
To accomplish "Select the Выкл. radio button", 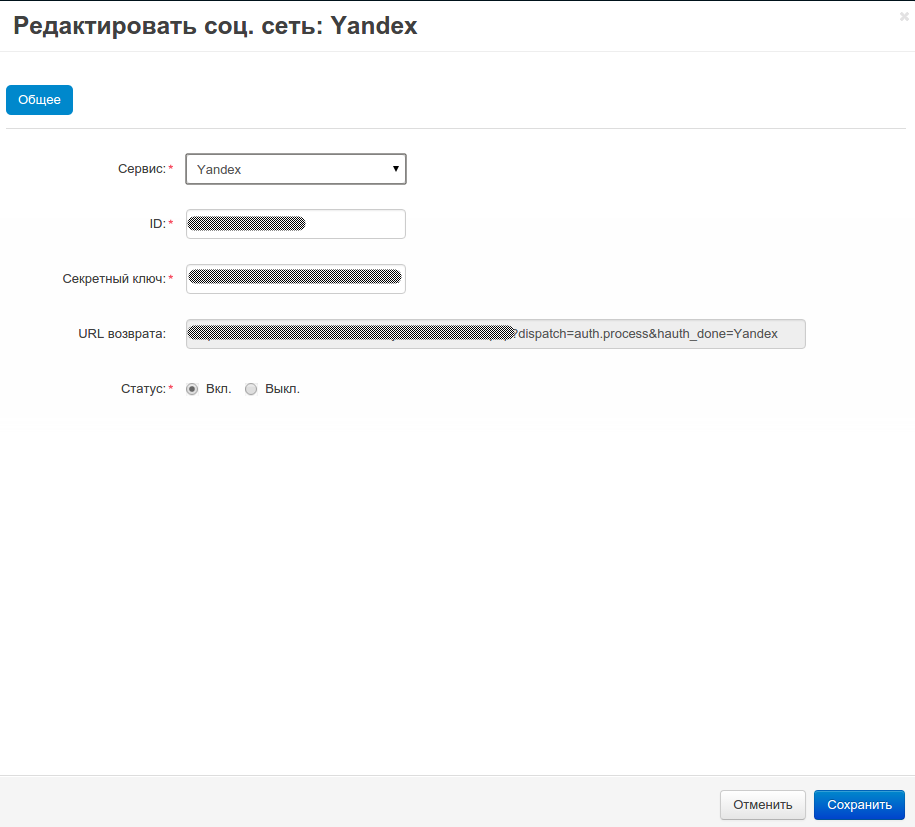I will tap(251, 389).
